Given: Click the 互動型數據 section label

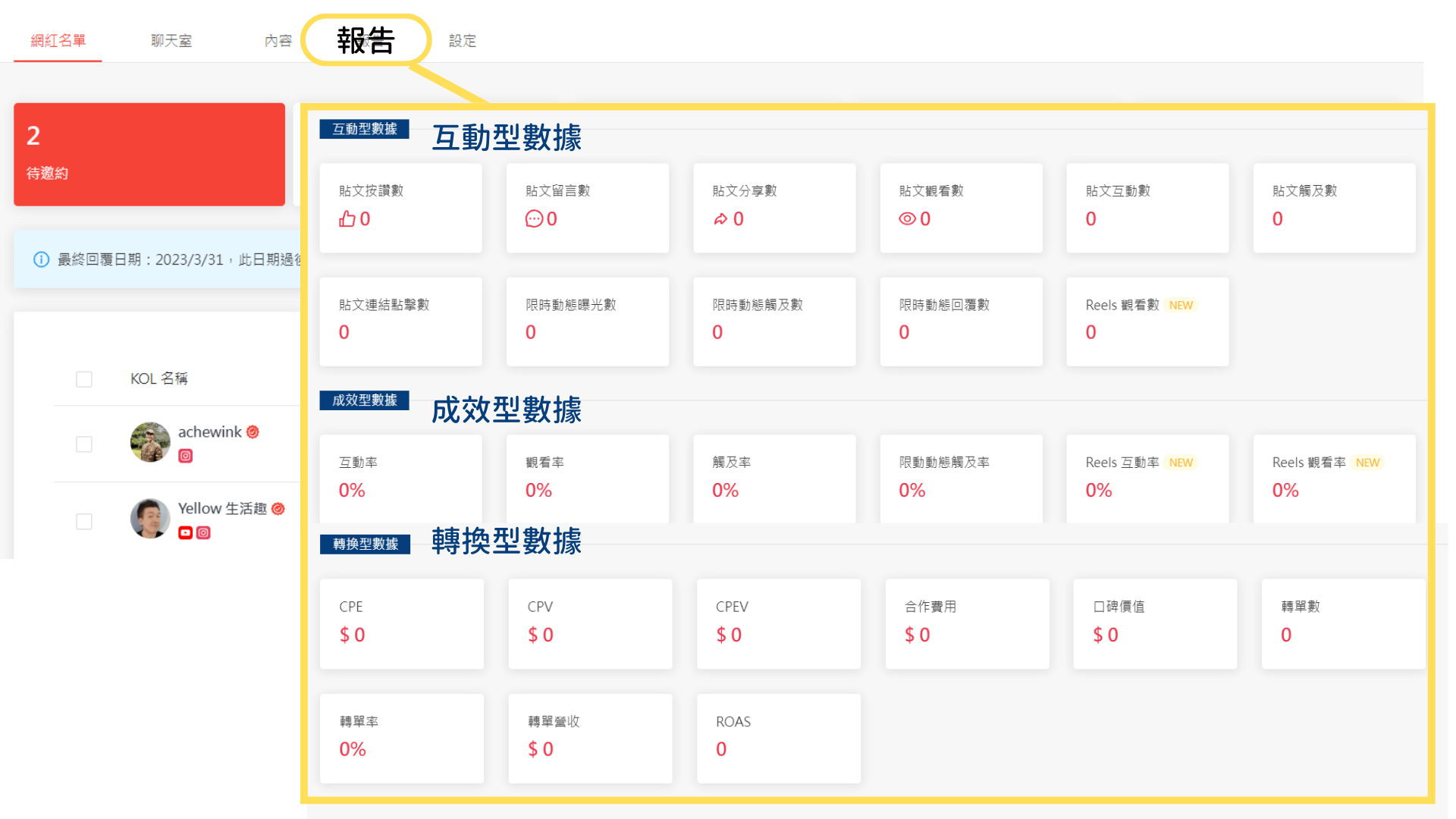Looking at the screenshot, I should pyautogui.click(x=364, y=129).
